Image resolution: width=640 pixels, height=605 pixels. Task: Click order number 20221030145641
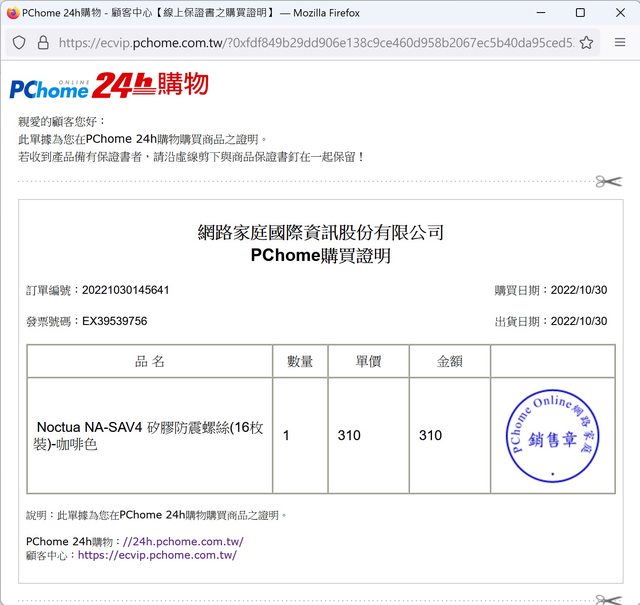click(x=125, y=290)
